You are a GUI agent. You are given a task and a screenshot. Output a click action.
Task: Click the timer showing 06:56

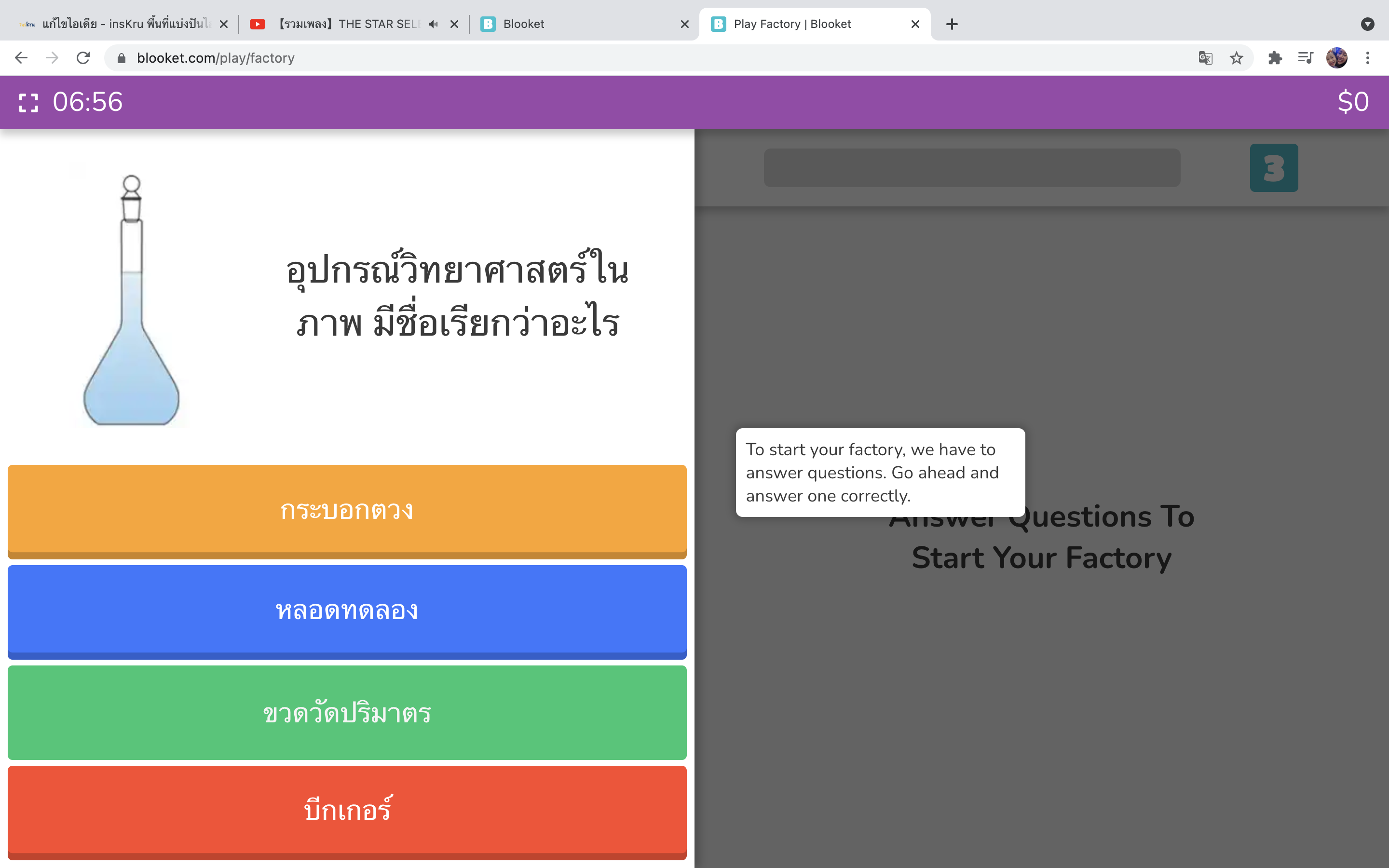click(x=88, y=102)
